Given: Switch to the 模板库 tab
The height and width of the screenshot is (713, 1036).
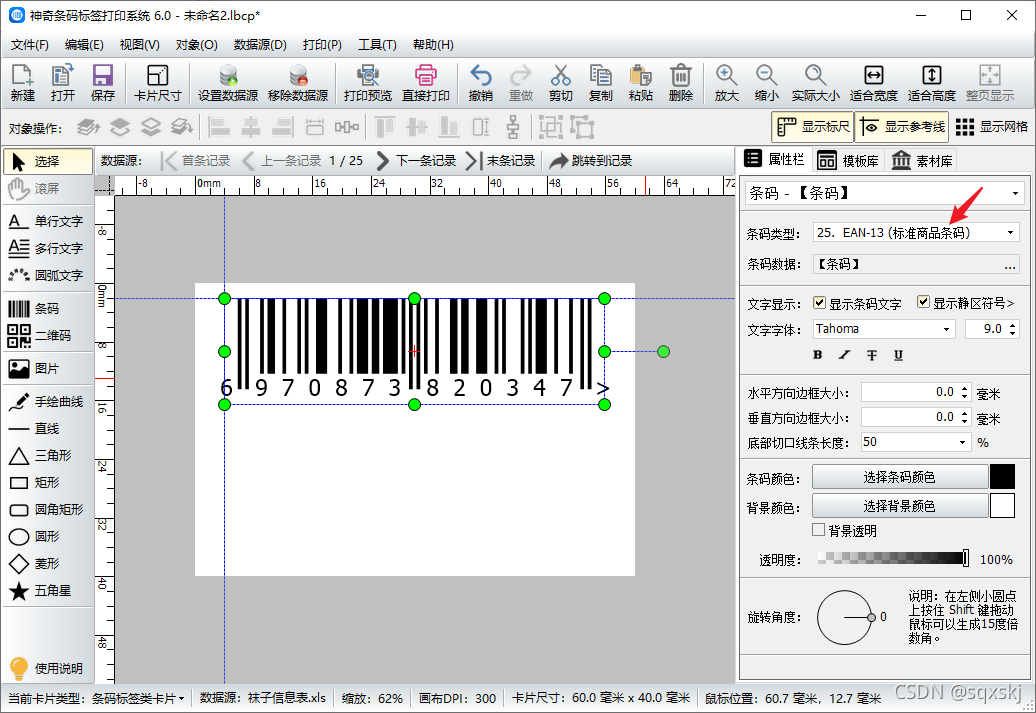Looking at the screenshot, I should tap(848, 161).
